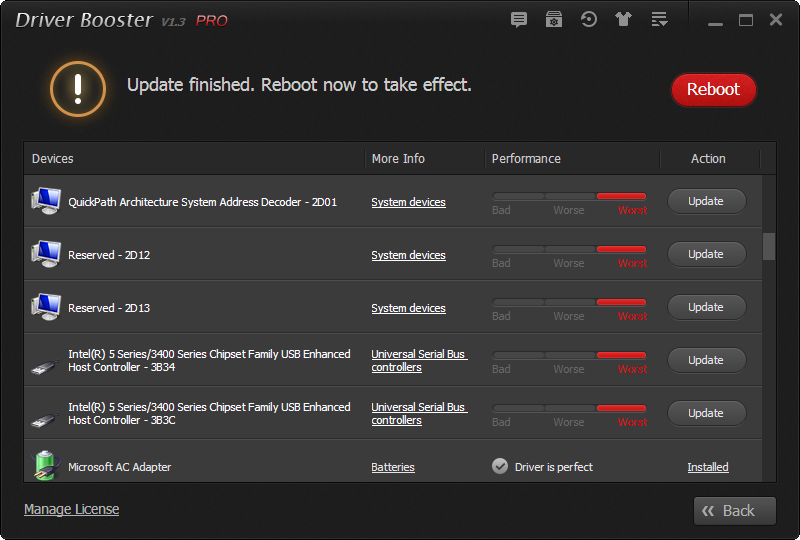
Task: Open the toolbox icon in title bar
Action: (x=554, y=20)
